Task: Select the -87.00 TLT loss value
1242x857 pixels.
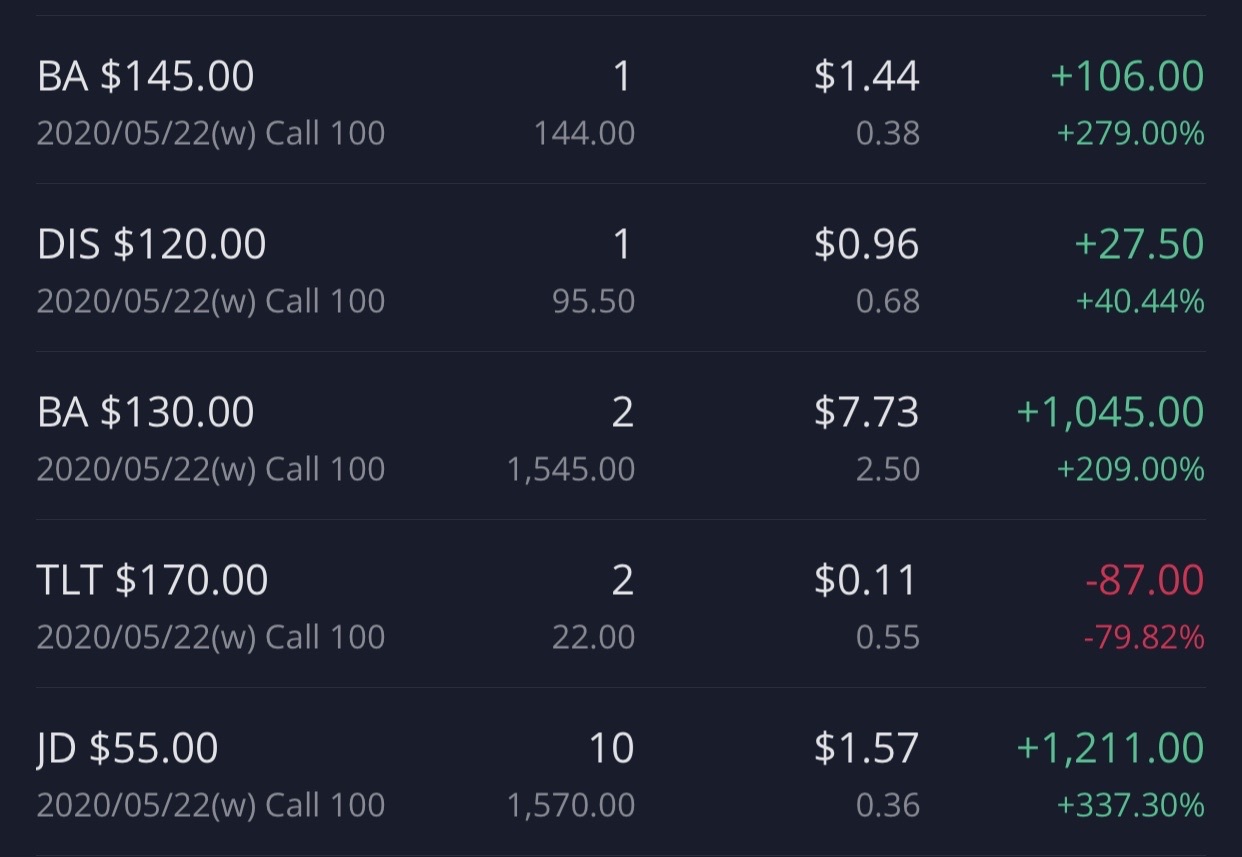Action: (x=1144, y=580)
